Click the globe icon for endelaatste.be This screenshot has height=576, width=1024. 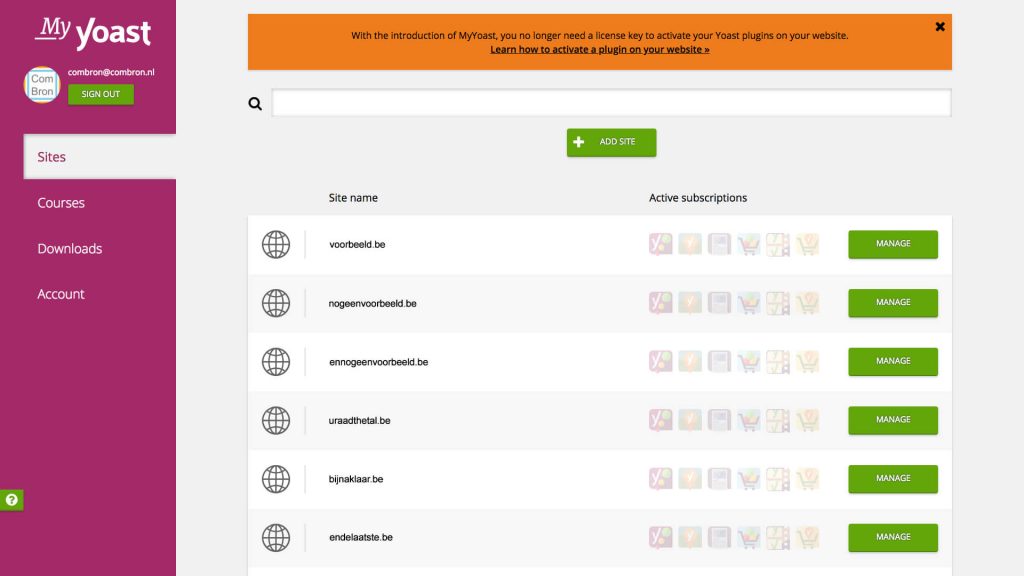click(276, 537)
